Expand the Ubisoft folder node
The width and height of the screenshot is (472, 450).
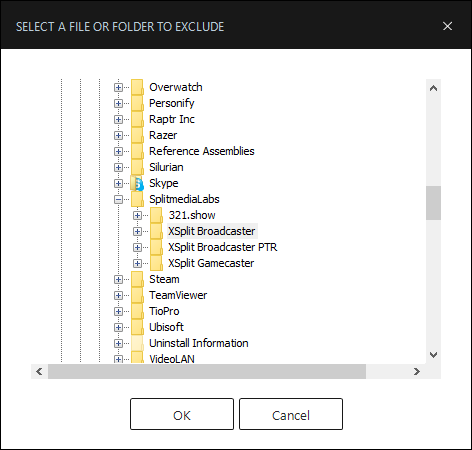(118, 327)
